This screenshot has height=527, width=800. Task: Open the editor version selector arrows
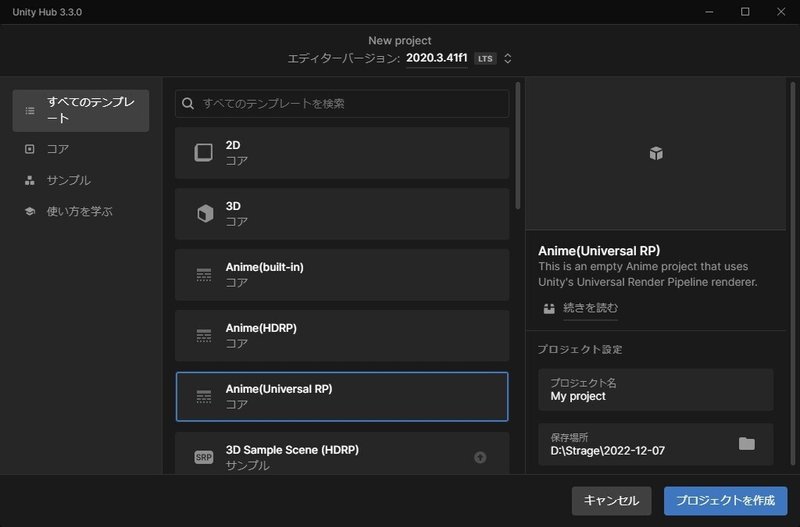tap(507, 58)
